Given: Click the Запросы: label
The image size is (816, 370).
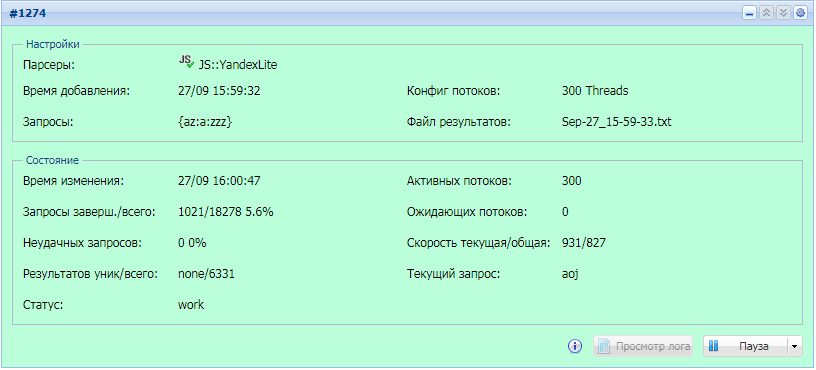Looking at the screenshot, I should 48,123.
